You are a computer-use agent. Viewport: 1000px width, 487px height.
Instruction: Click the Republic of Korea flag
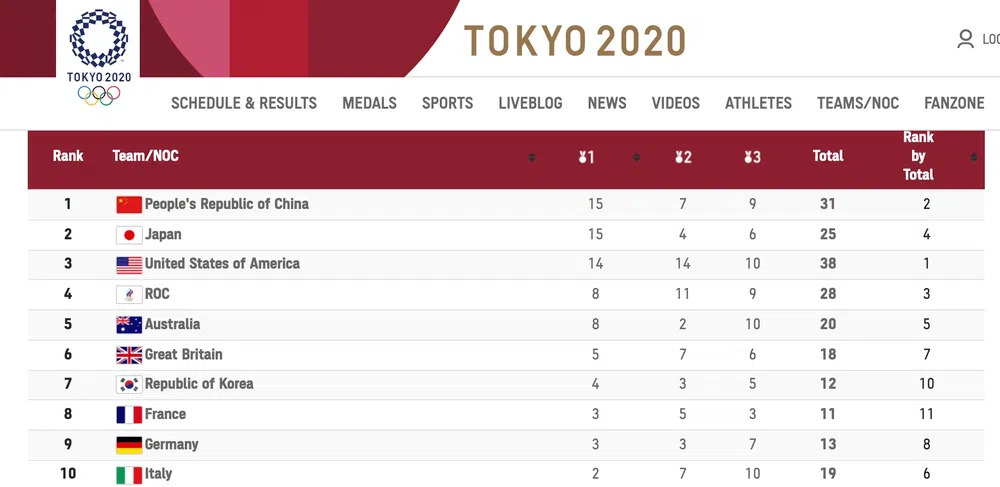click(129, 385)
